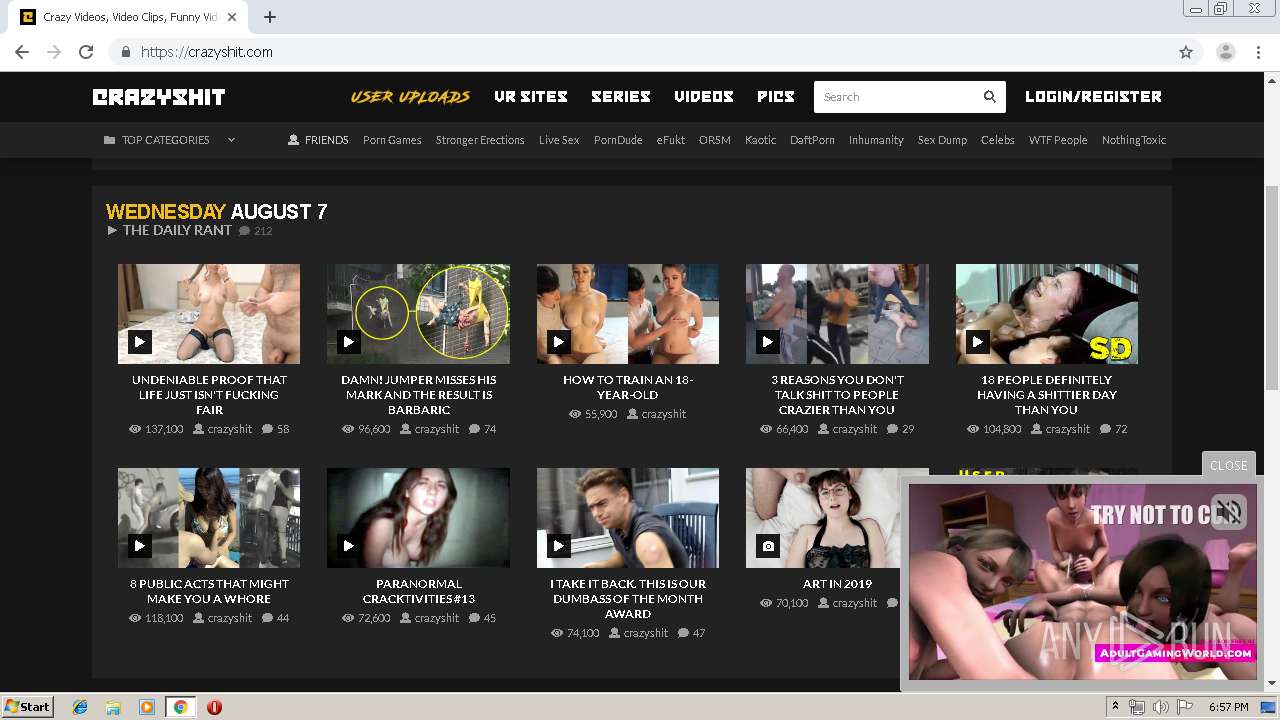Click the play icon on the jumper video thumbnail
Image resolution: width=1280 pixels, height=720 pixels.
point(349,342)
